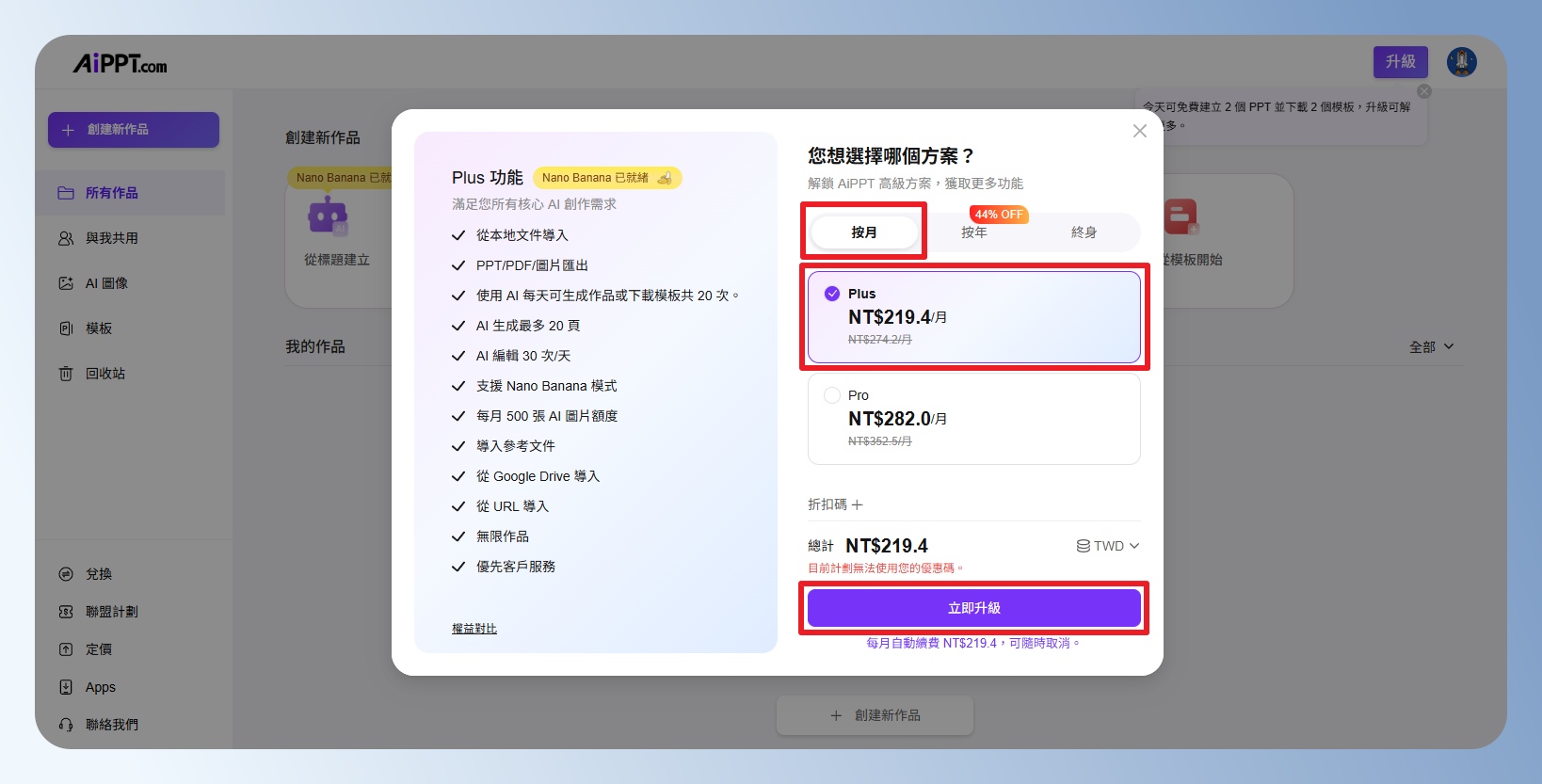Screen dimensions: 1542x784
Task: Open the 權益對比 comparison link
Action: pos(474,629)
